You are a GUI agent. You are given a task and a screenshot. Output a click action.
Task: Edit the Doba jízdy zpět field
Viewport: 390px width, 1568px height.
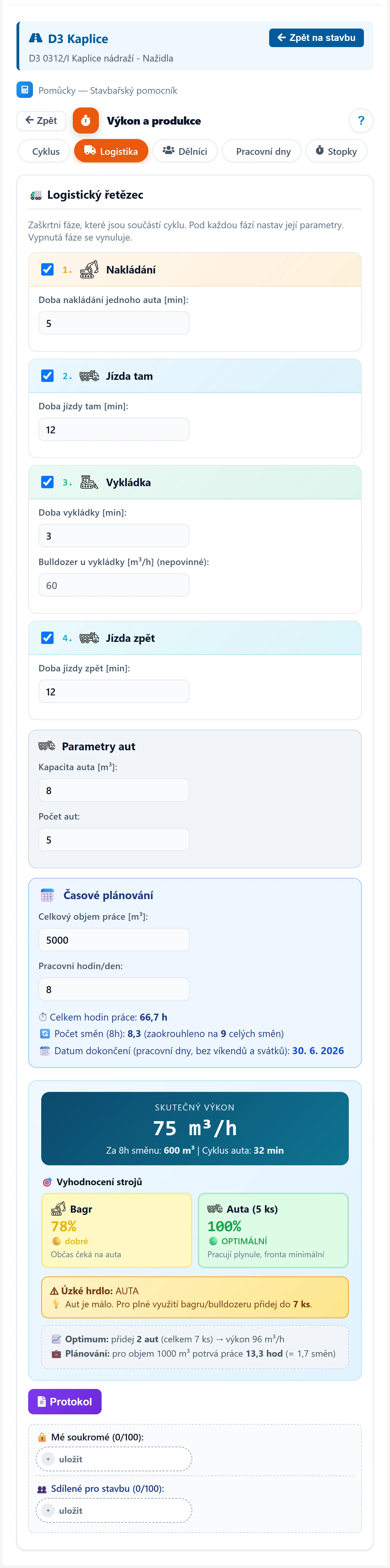tap(114, 692)
